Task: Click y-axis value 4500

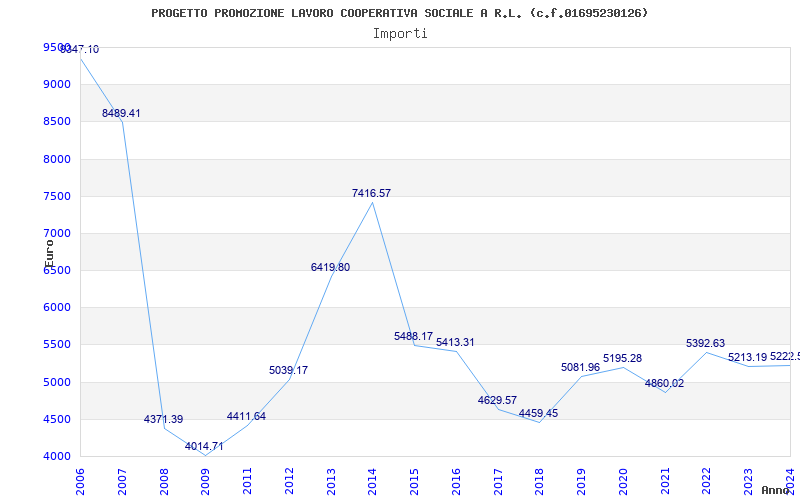Action: pos(57,419)
